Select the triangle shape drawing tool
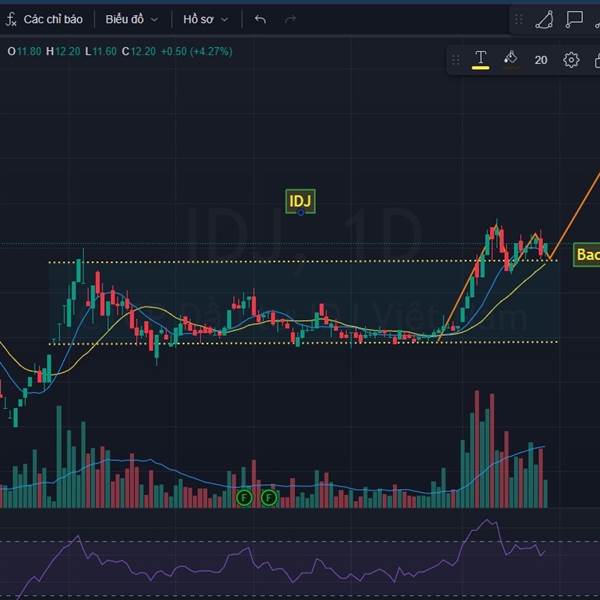This screenshot has width=600, height=600. point(544,19)
